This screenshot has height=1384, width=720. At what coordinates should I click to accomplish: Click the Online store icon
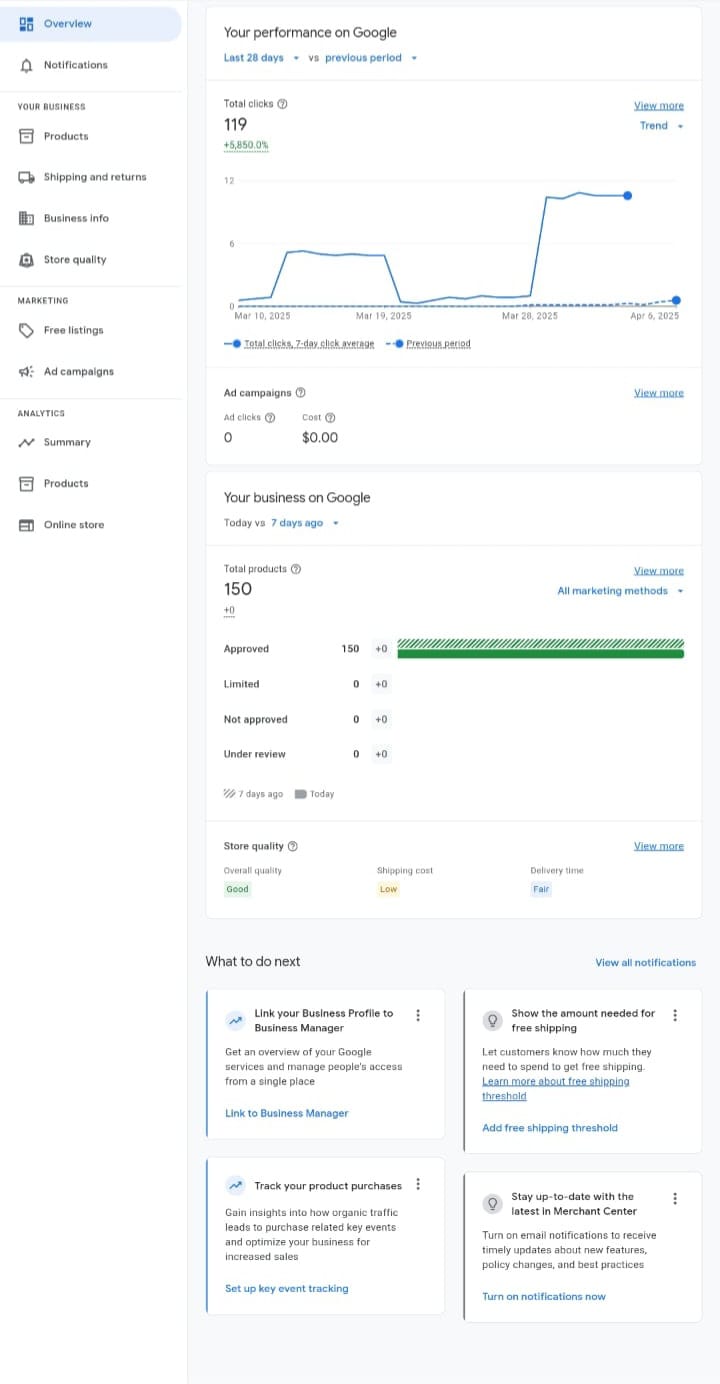coord(26,525)
